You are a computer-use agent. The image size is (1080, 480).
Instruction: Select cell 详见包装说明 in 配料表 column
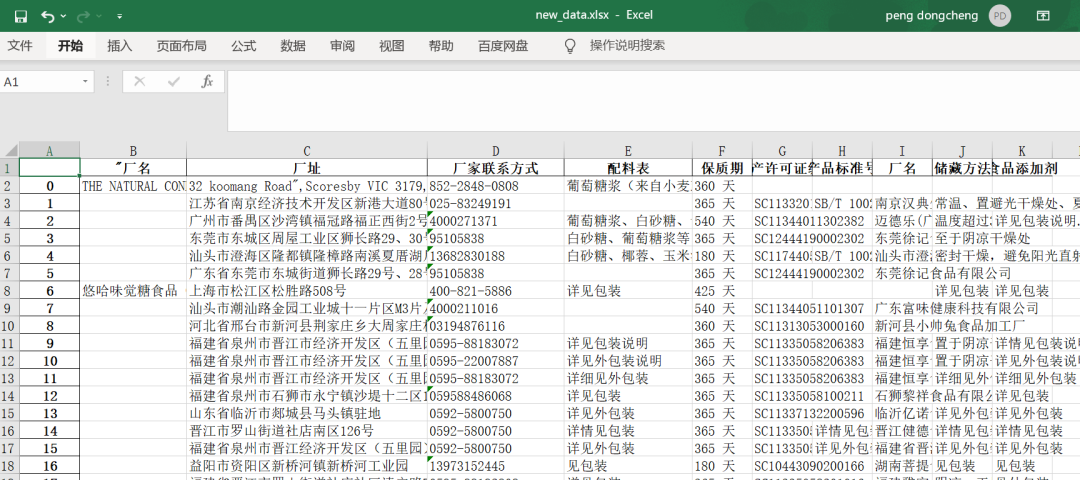pos(628,343)
